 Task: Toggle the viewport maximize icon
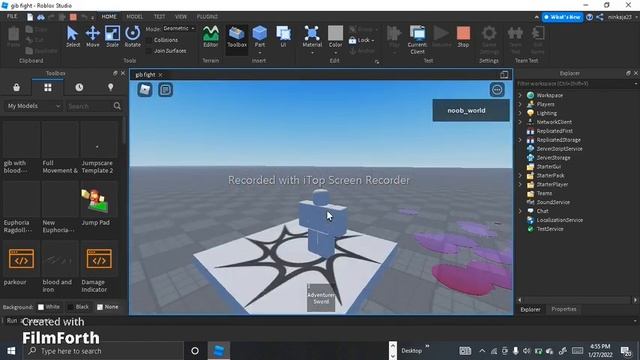point(504,74)
